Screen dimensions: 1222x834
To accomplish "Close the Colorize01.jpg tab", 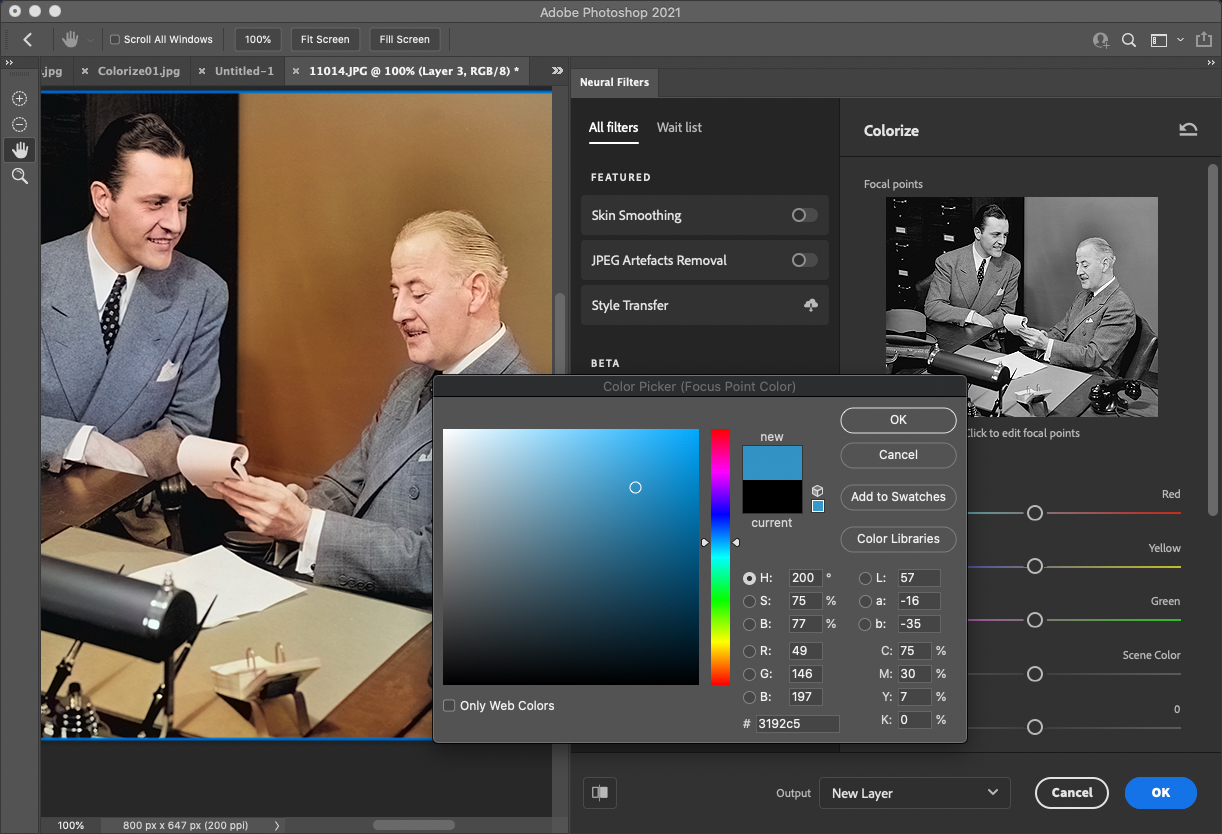I will pos(86,71).
